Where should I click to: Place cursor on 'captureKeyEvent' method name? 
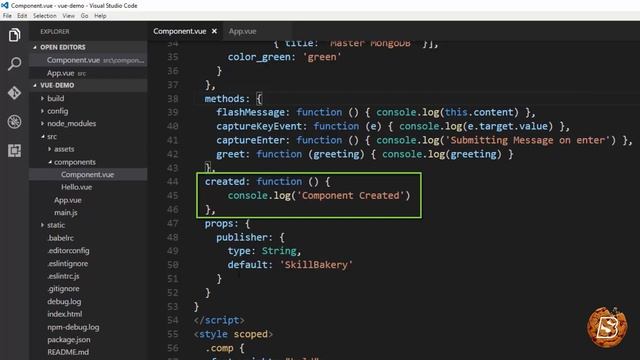click(x=259, y=126)
